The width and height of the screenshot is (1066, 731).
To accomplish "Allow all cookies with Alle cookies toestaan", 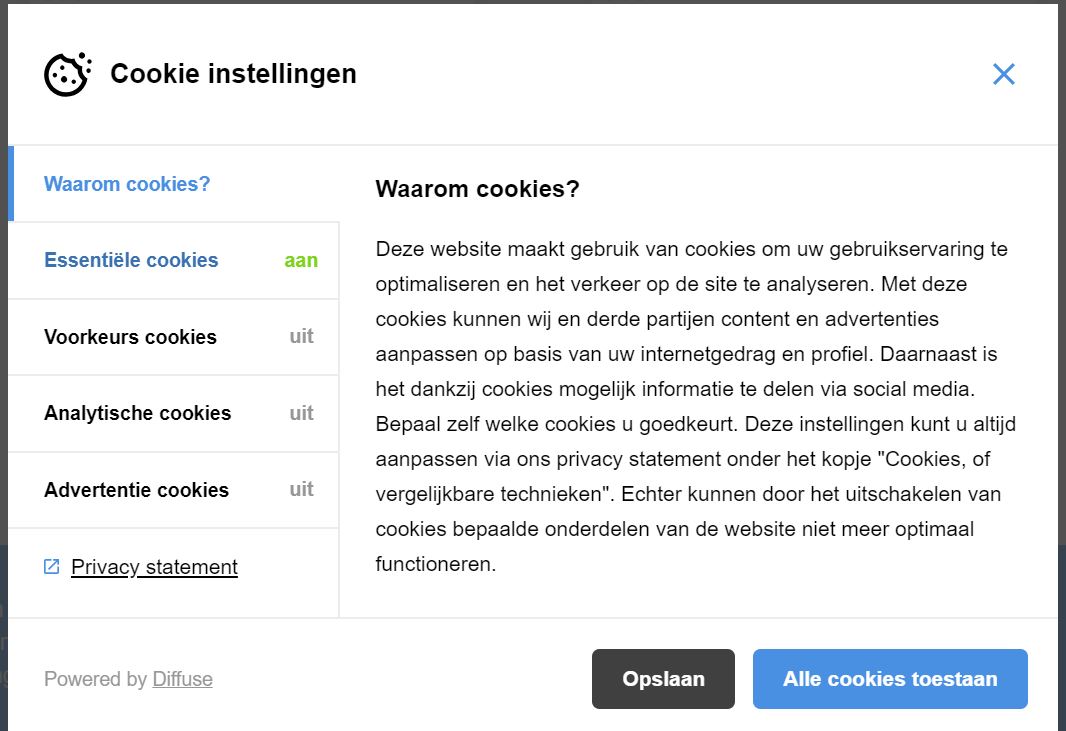I will (889, 678).
